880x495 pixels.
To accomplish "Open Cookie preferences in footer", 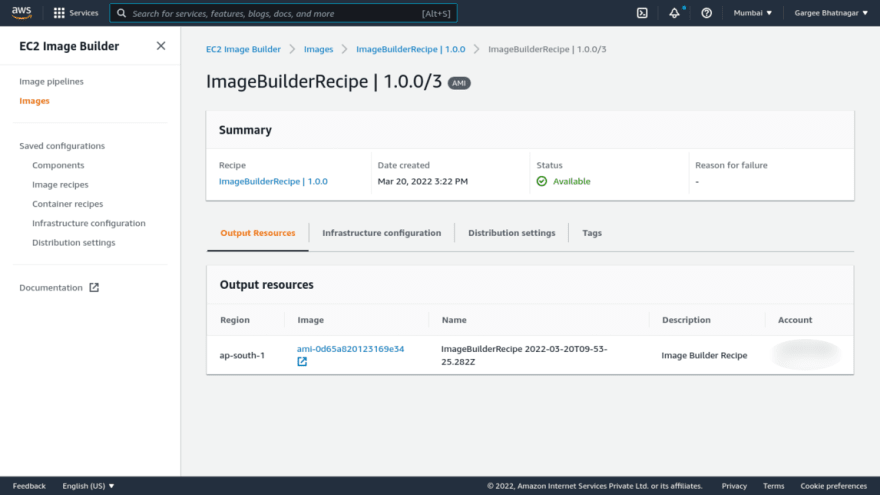I will coord(833,486).
